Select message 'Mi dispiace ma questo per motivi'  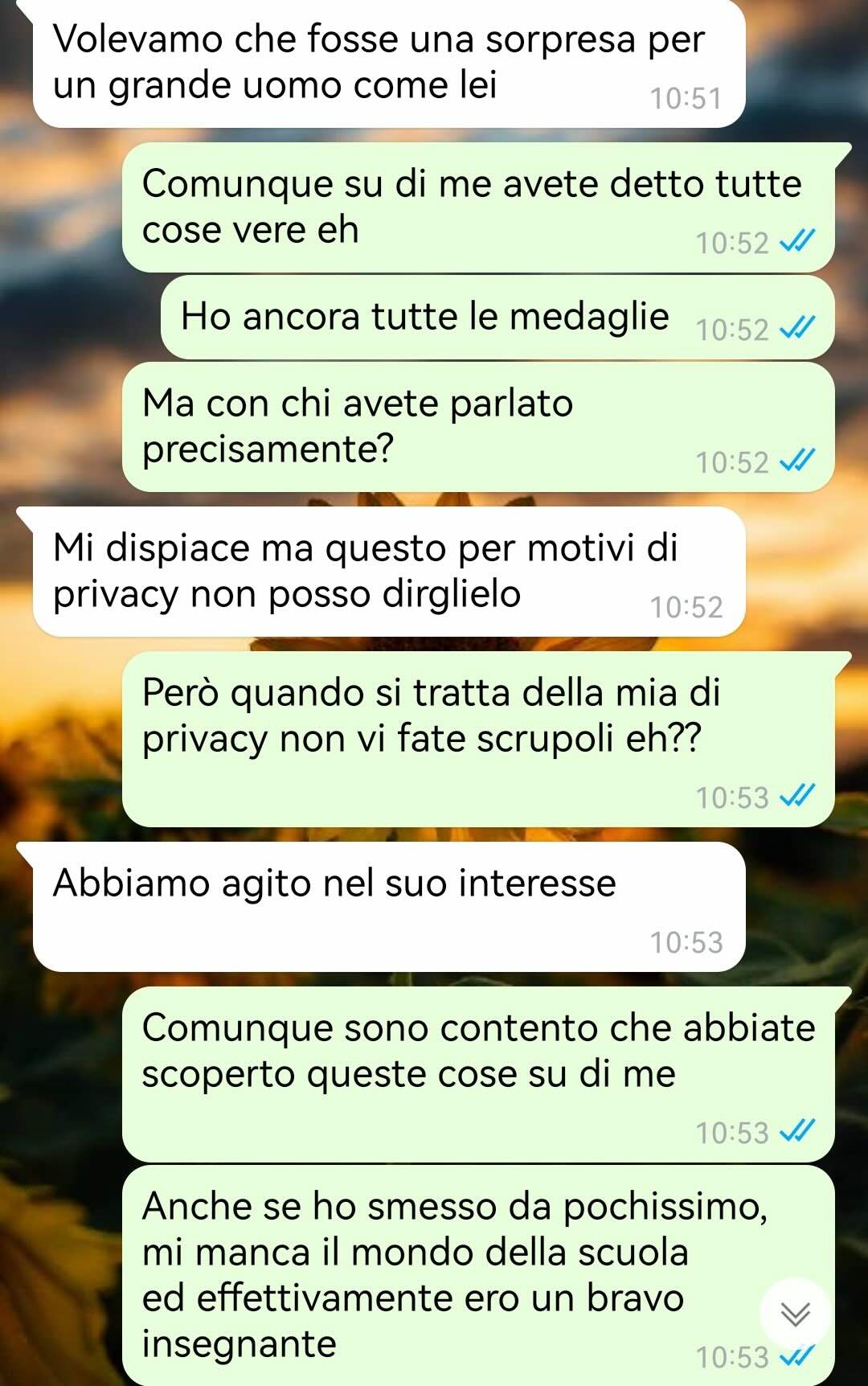coord(389,572)
